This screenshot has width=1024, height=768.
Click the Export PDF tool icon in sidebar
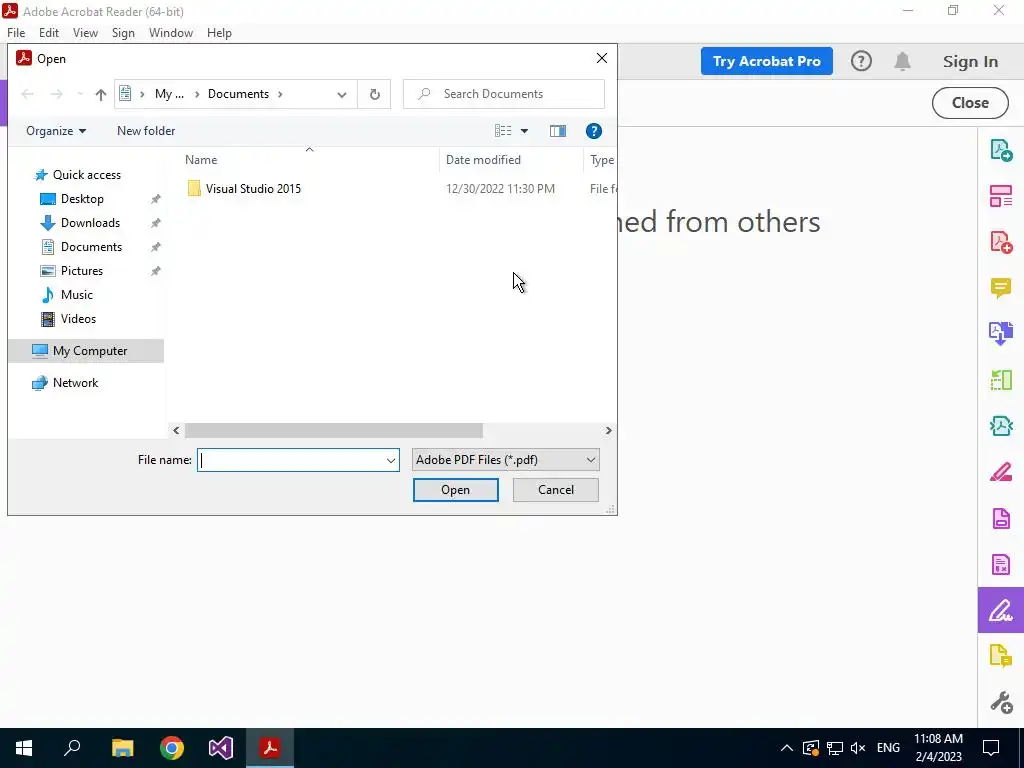[1000, 150]
